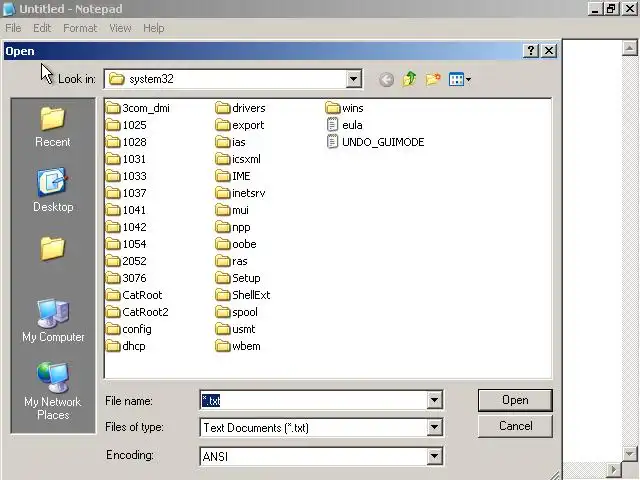640x480 pixels.
Task: Open Notepad's Help menu
Action: [x=153, y=28]
